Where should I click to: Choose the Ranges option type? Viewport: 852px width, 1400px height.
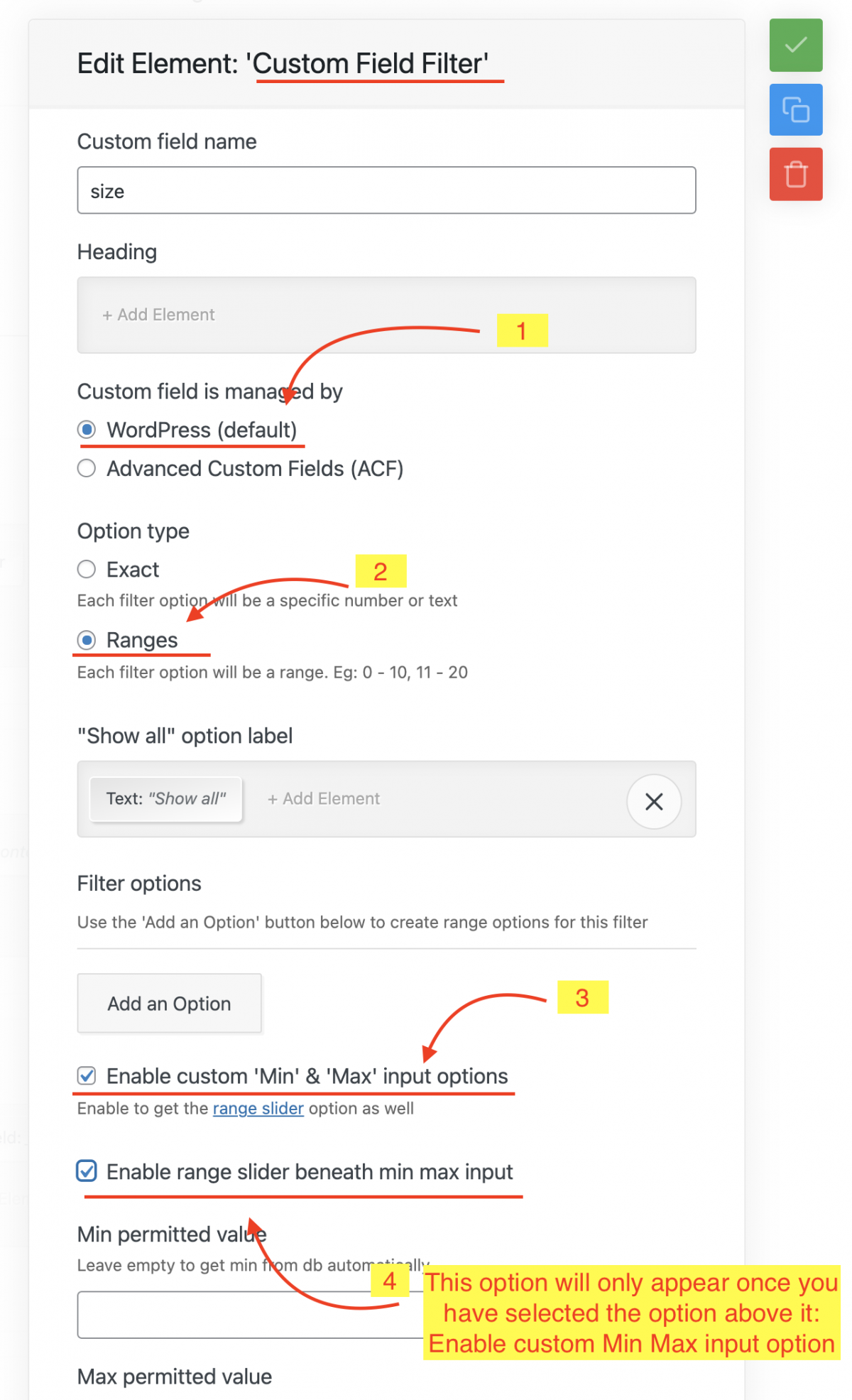pyautogui.click(x=87, y=640)
